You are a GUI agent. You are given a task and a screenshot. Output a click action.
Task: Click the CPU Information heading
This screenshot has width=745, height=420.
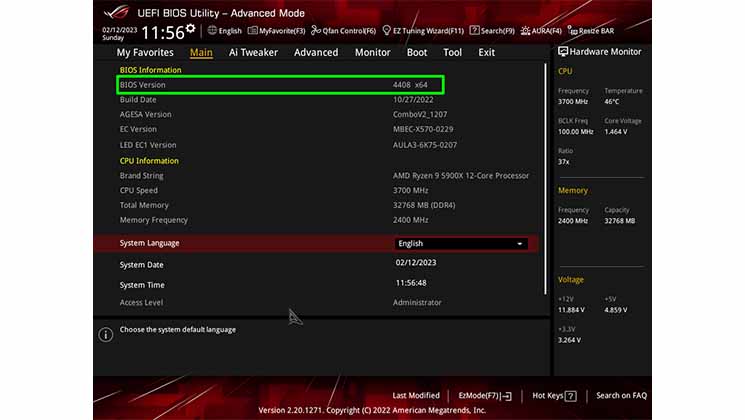point(149,161)
